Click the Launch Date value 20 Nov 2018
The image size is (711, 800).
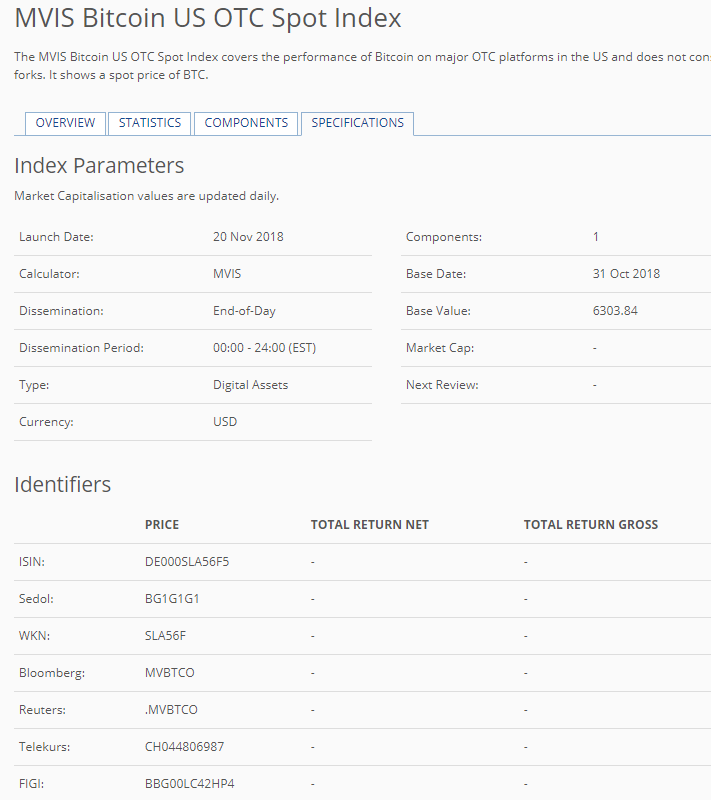pyautogui.click(x=248, y=237)
